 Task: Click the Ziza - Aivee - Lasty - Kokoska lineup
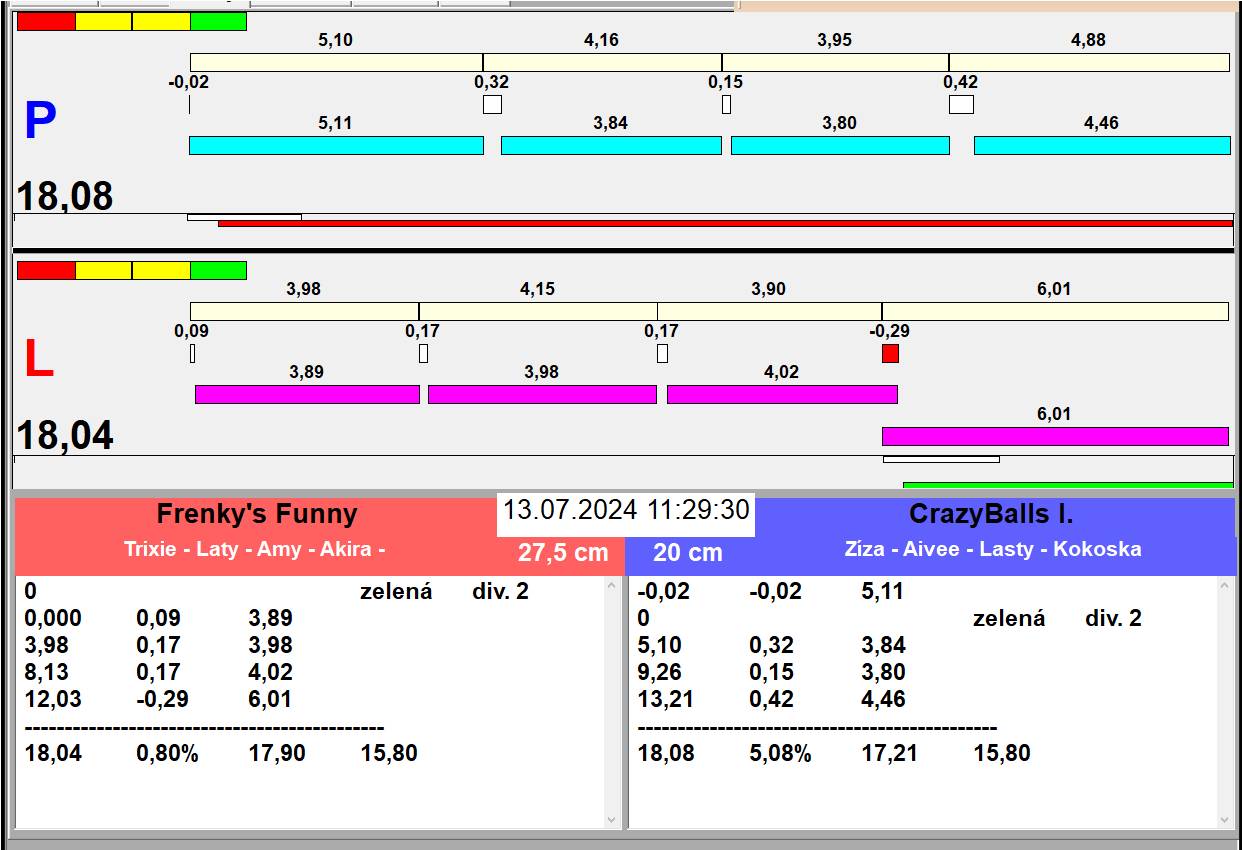pyautogui.click(x=993, y=549)
